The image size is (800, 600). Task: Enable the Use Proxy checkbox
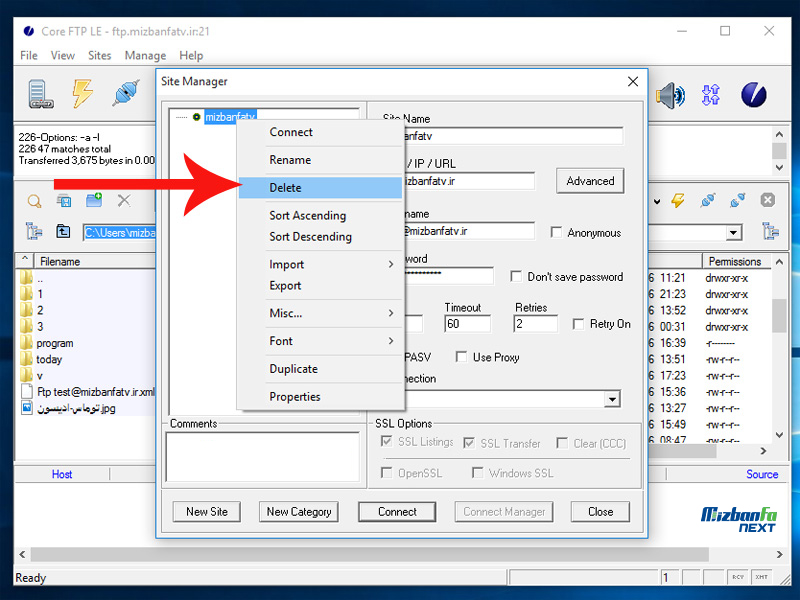(461, 357)
